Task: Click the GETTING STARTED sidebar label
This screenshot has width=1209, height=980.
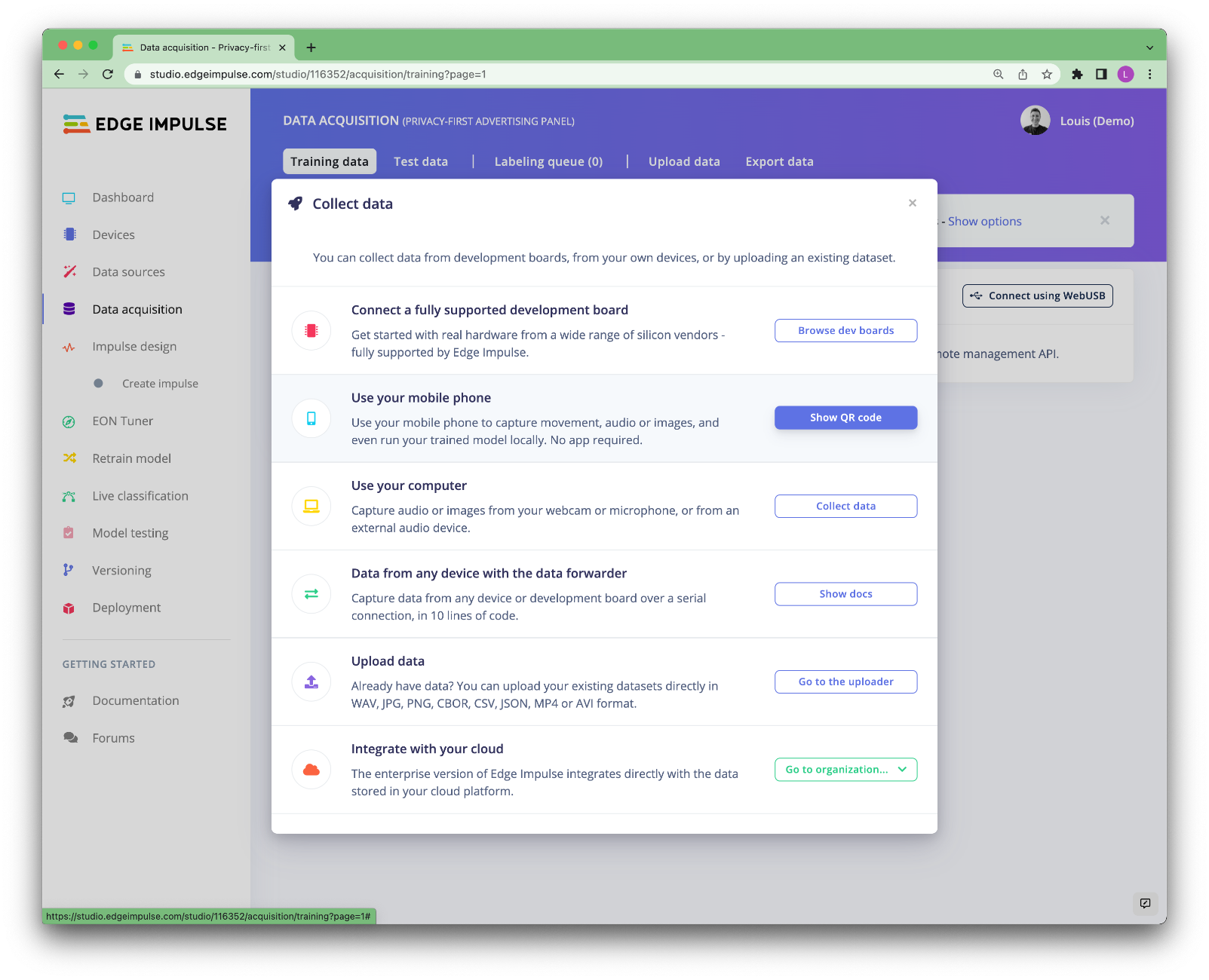Action: click(109, 664)
